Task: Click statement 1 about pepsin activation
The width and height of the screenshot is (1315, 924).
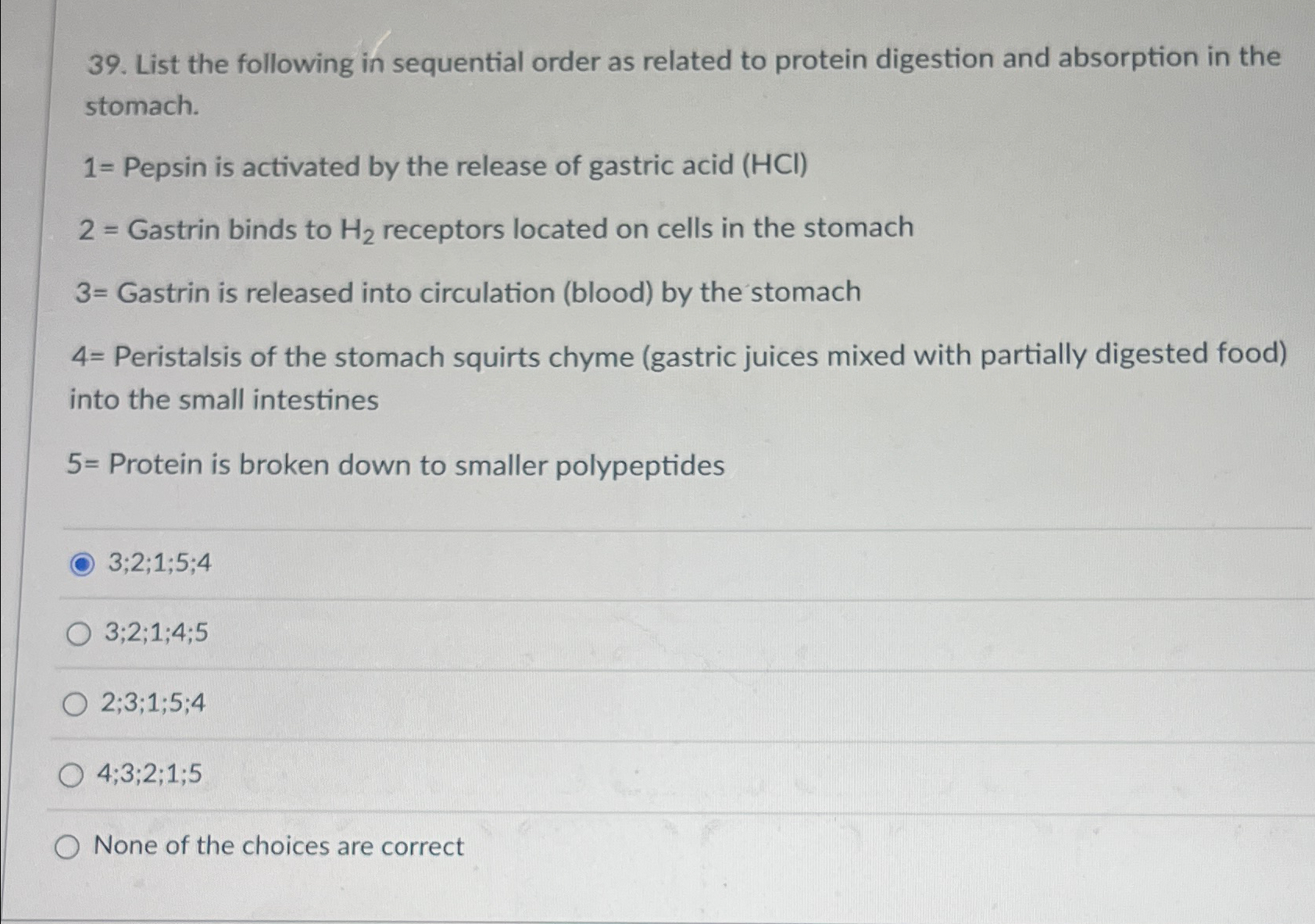Action: pos(445,165)
